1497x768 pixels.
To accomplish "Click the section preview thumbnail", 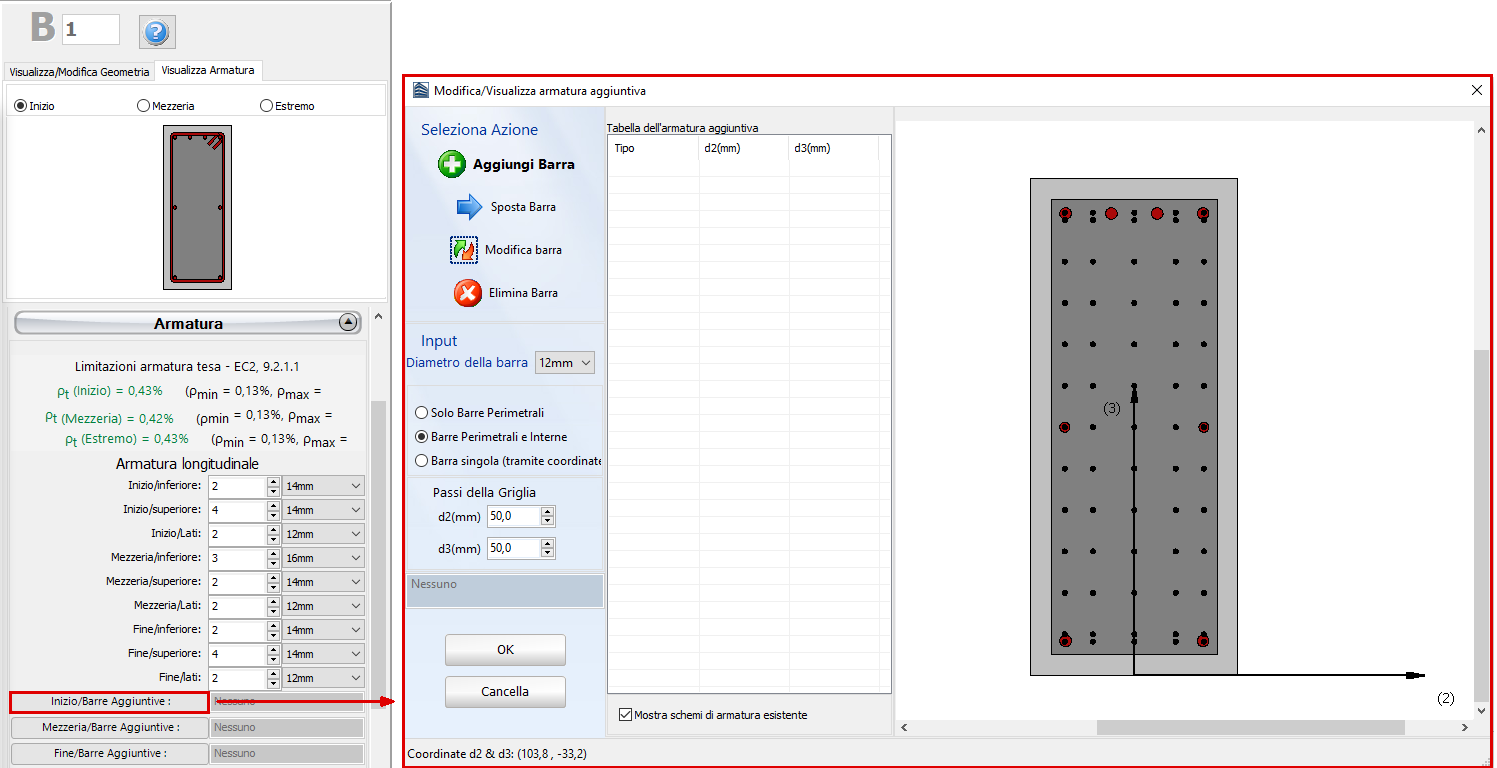I will point(197,207).
